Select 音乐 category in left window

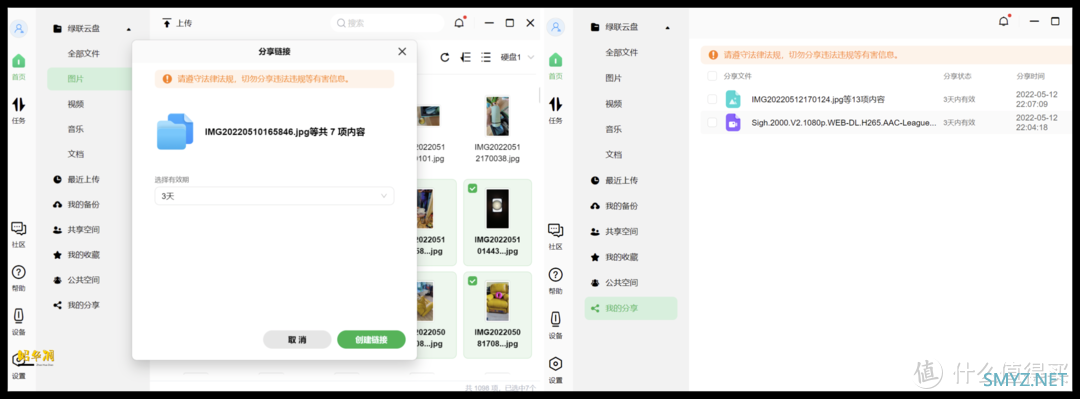[x=76, y=129]
